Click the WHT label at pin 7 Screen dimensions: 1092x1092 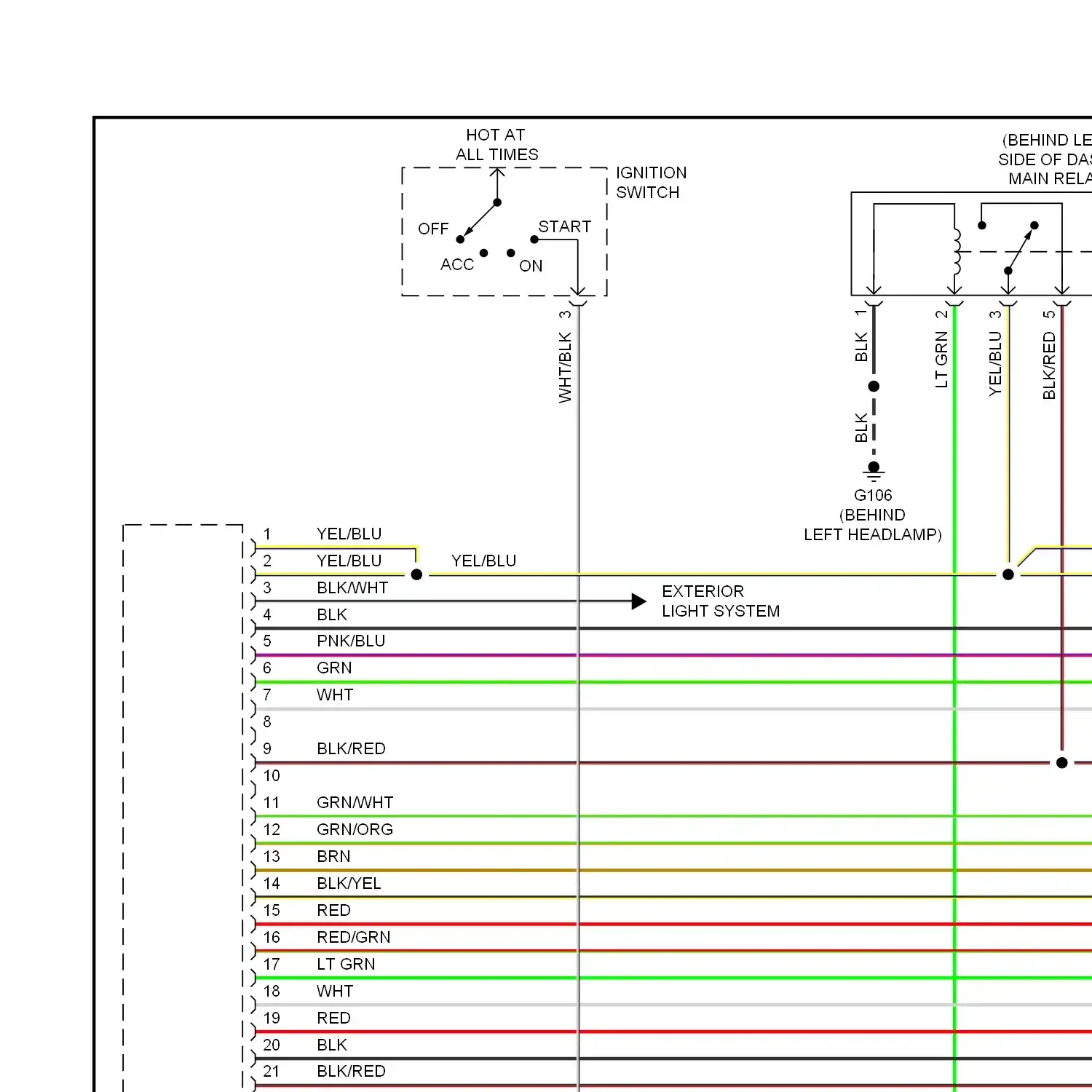[x=335, y=695]
